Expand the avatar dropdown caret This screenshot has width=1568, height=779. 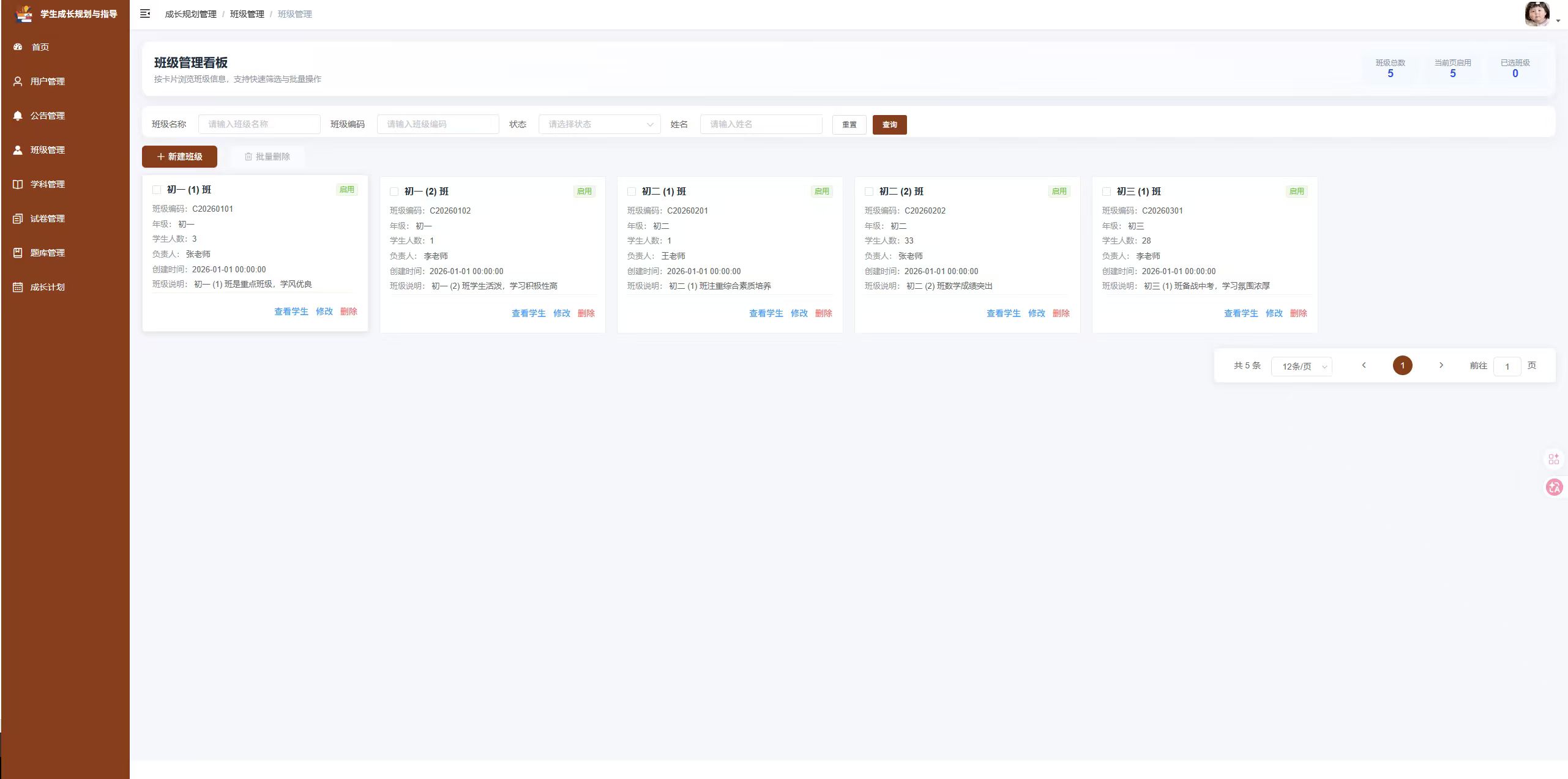[1558, 21]
